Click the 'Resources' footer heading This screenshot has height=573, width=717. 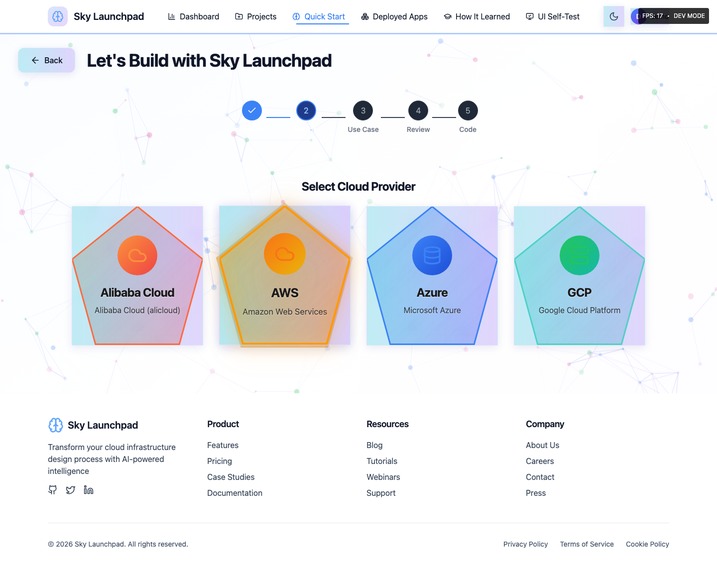(x=387, y=424)
